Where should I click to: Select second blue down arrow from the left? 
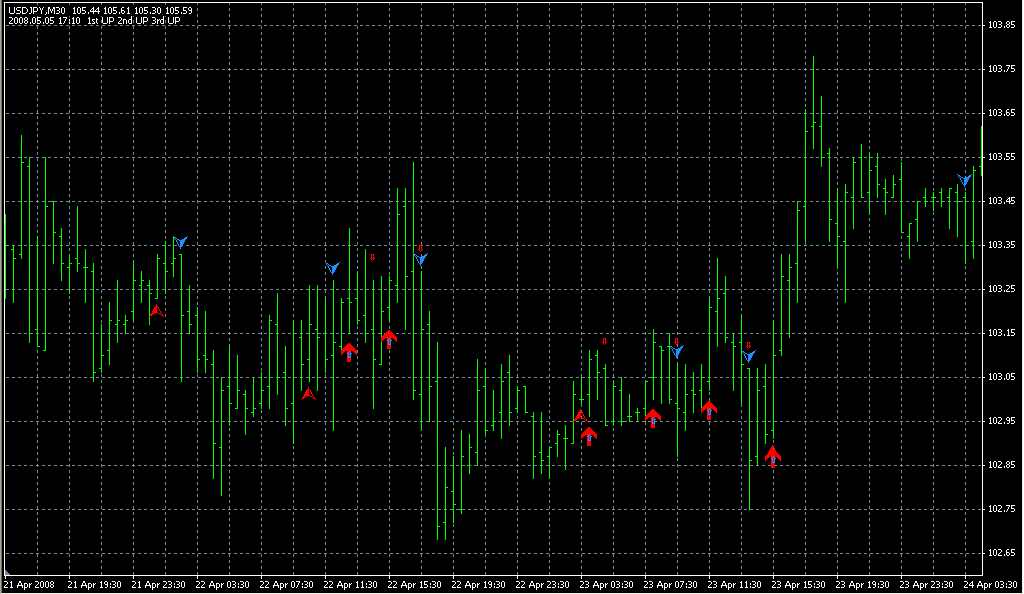[332, 268]
